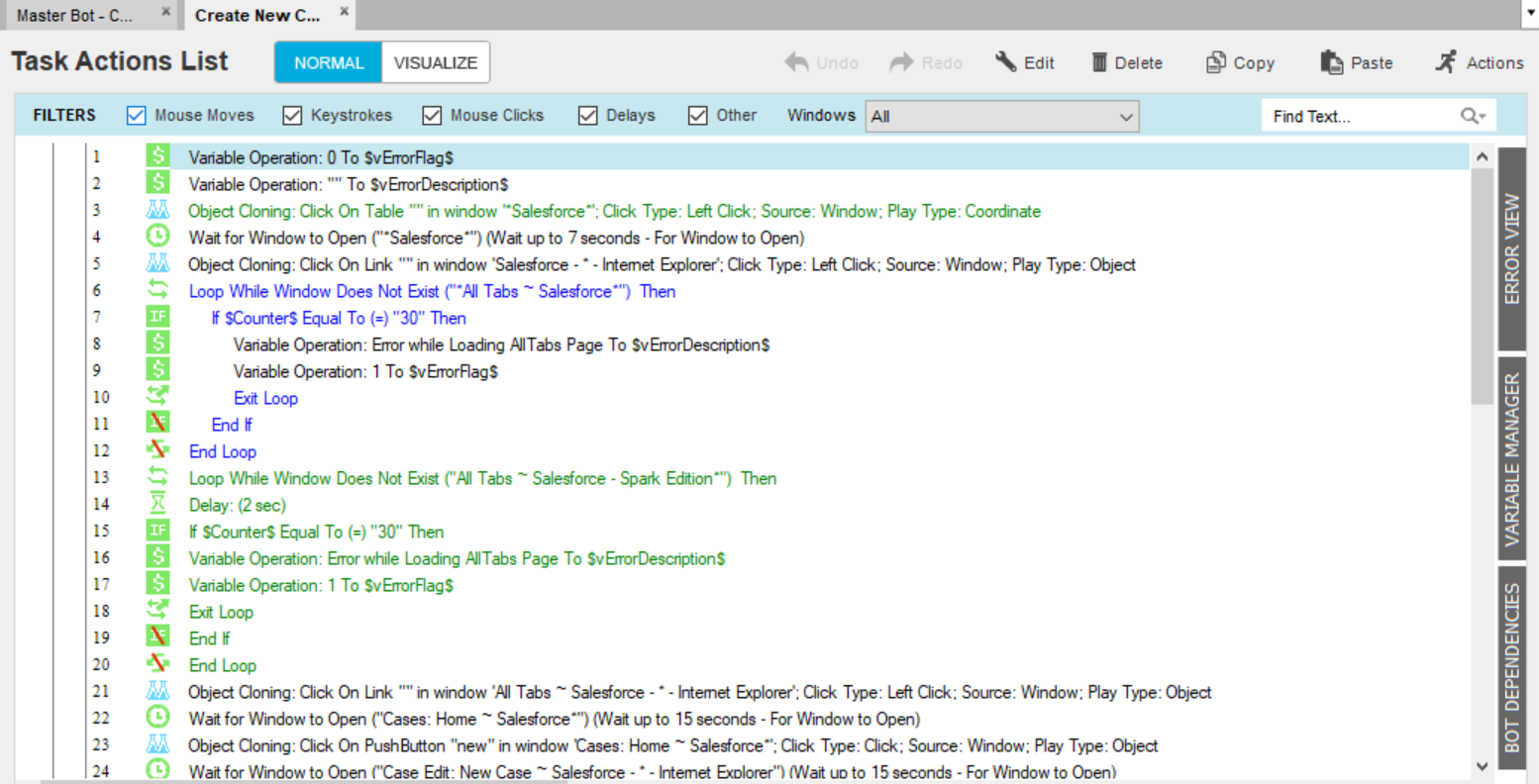Click the Copy icon in toolbar

coord(1215,62)
